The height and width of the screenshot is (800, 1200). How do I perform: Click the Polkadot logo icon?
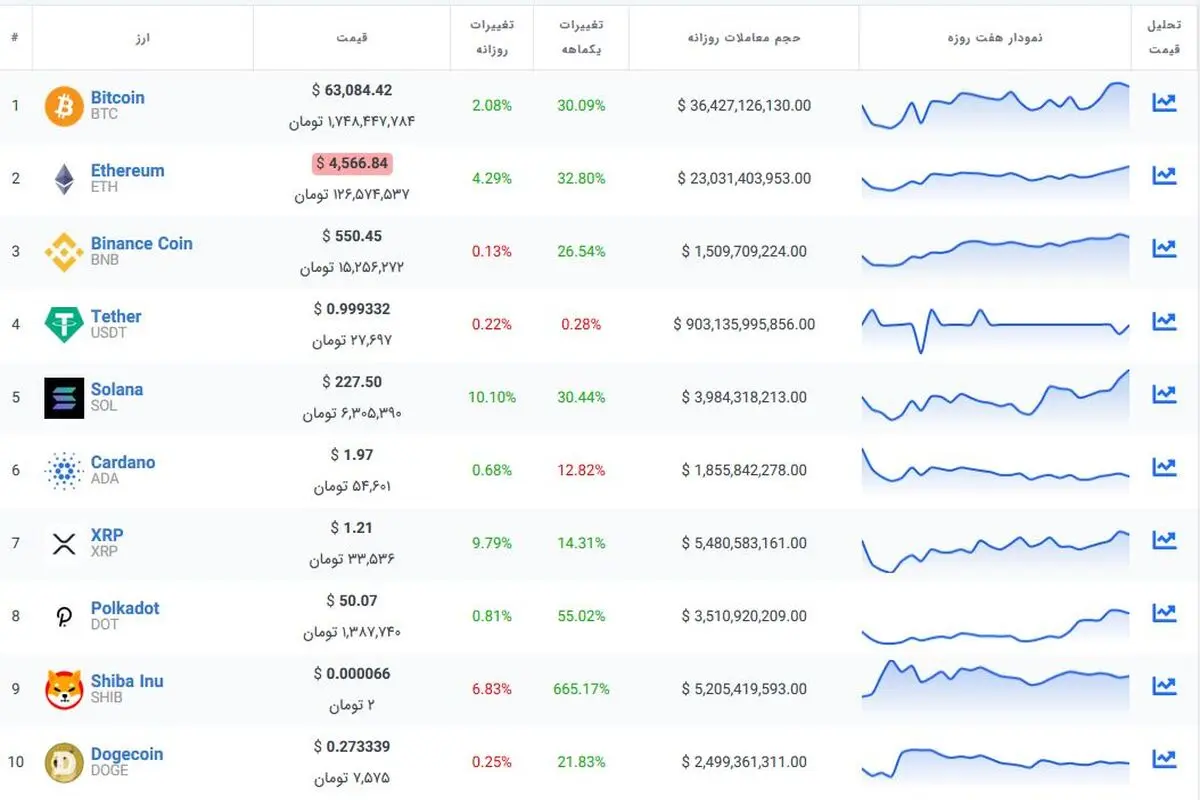tap(64, 617)
